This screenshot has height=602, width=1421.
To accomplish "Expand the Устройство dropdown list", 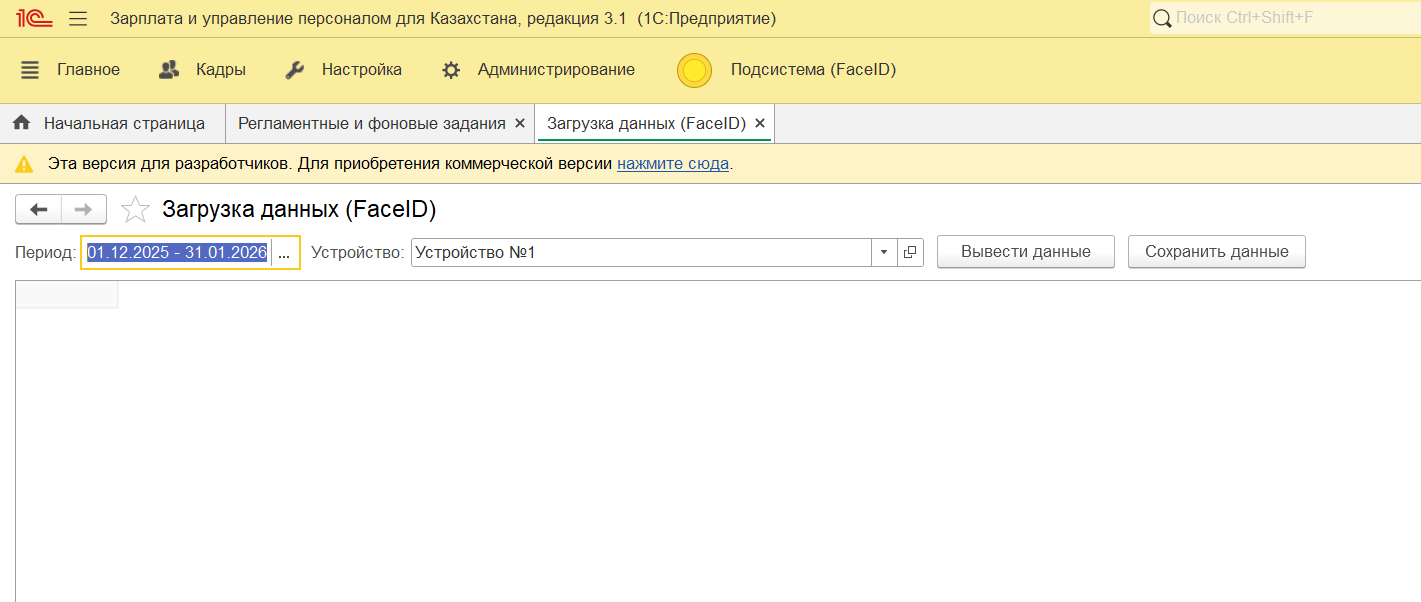I will click(883, 253).
